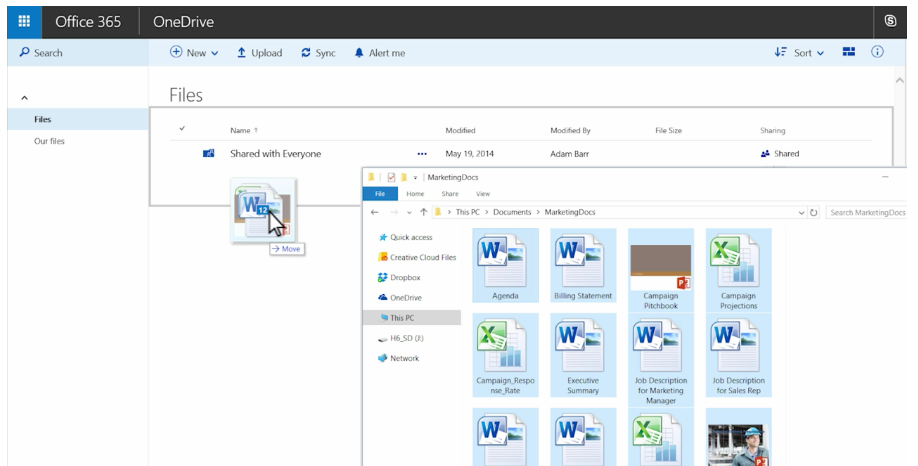
Task: Sort by Modified column header
Action: tap(460, 131)
